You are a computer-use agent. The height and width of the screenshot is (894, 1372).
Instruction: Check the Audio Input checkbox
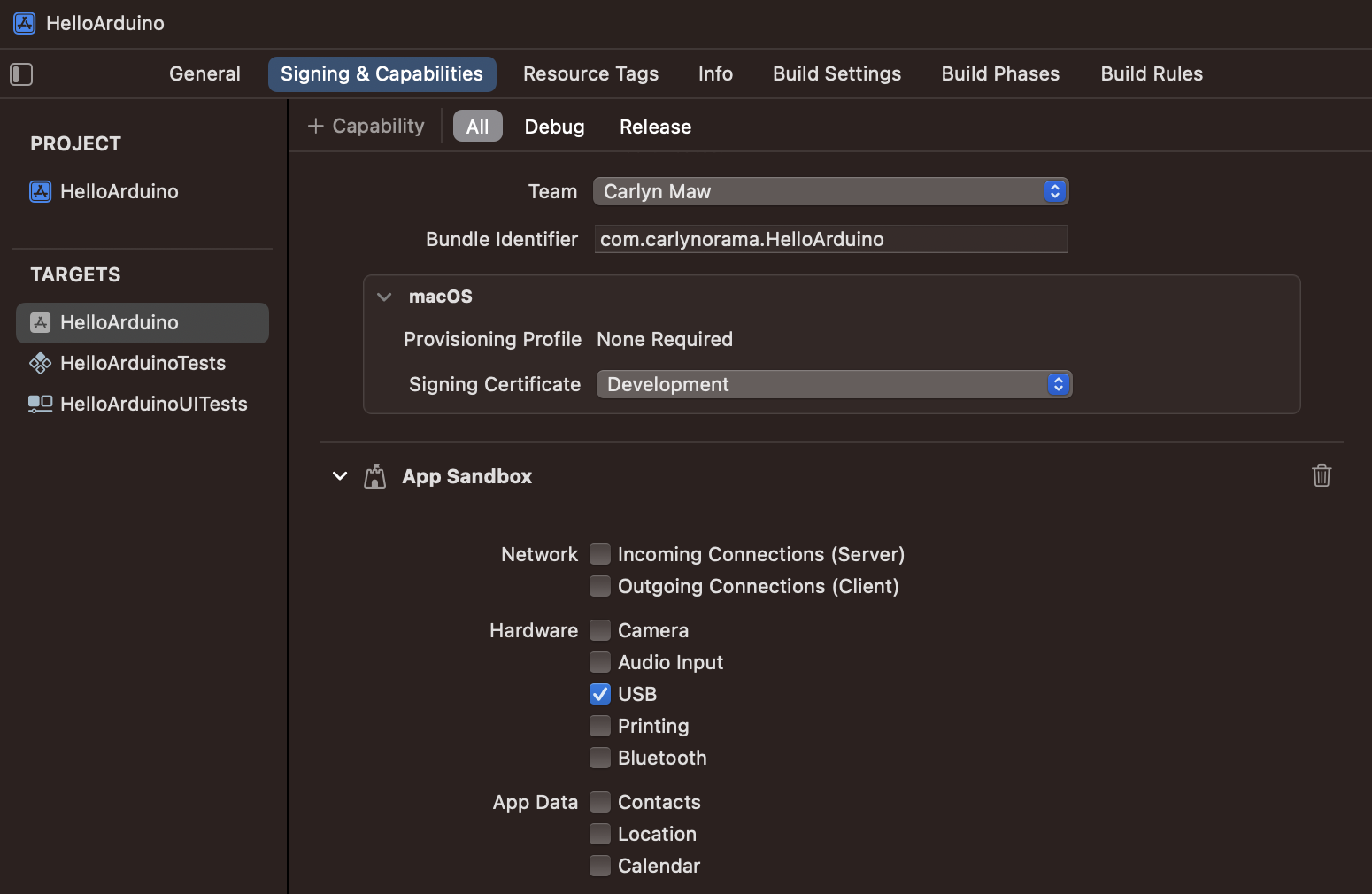(600, 662)
